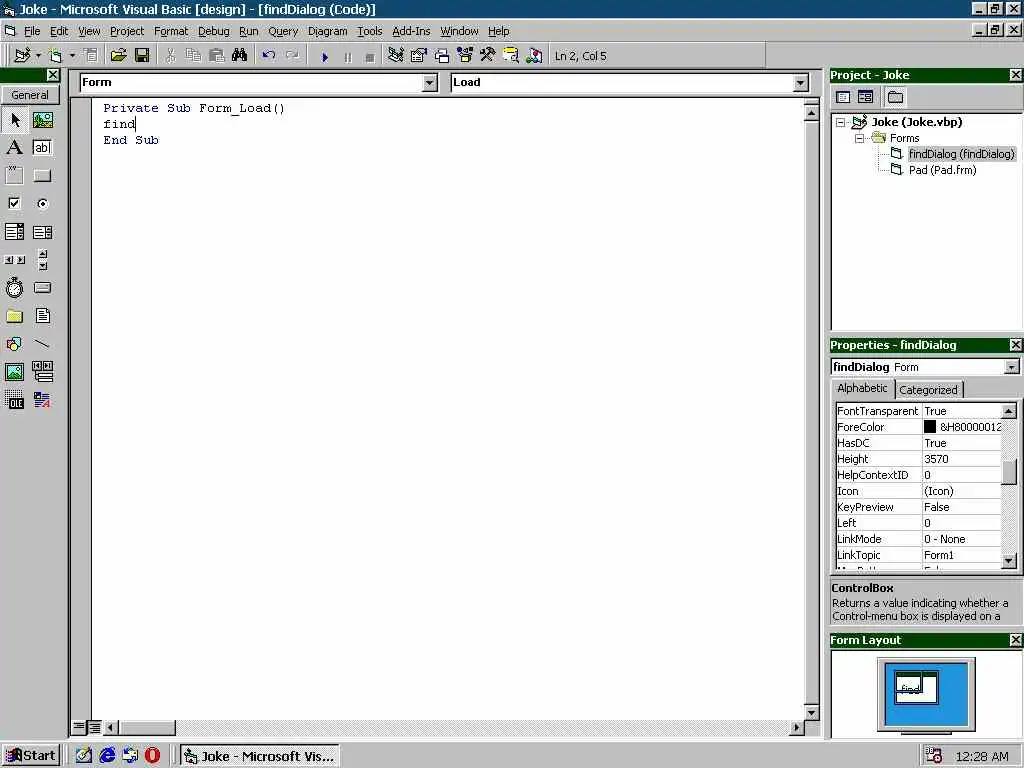Open the Load procedure dropdown
1024x768 pixels.
[801, 83]
